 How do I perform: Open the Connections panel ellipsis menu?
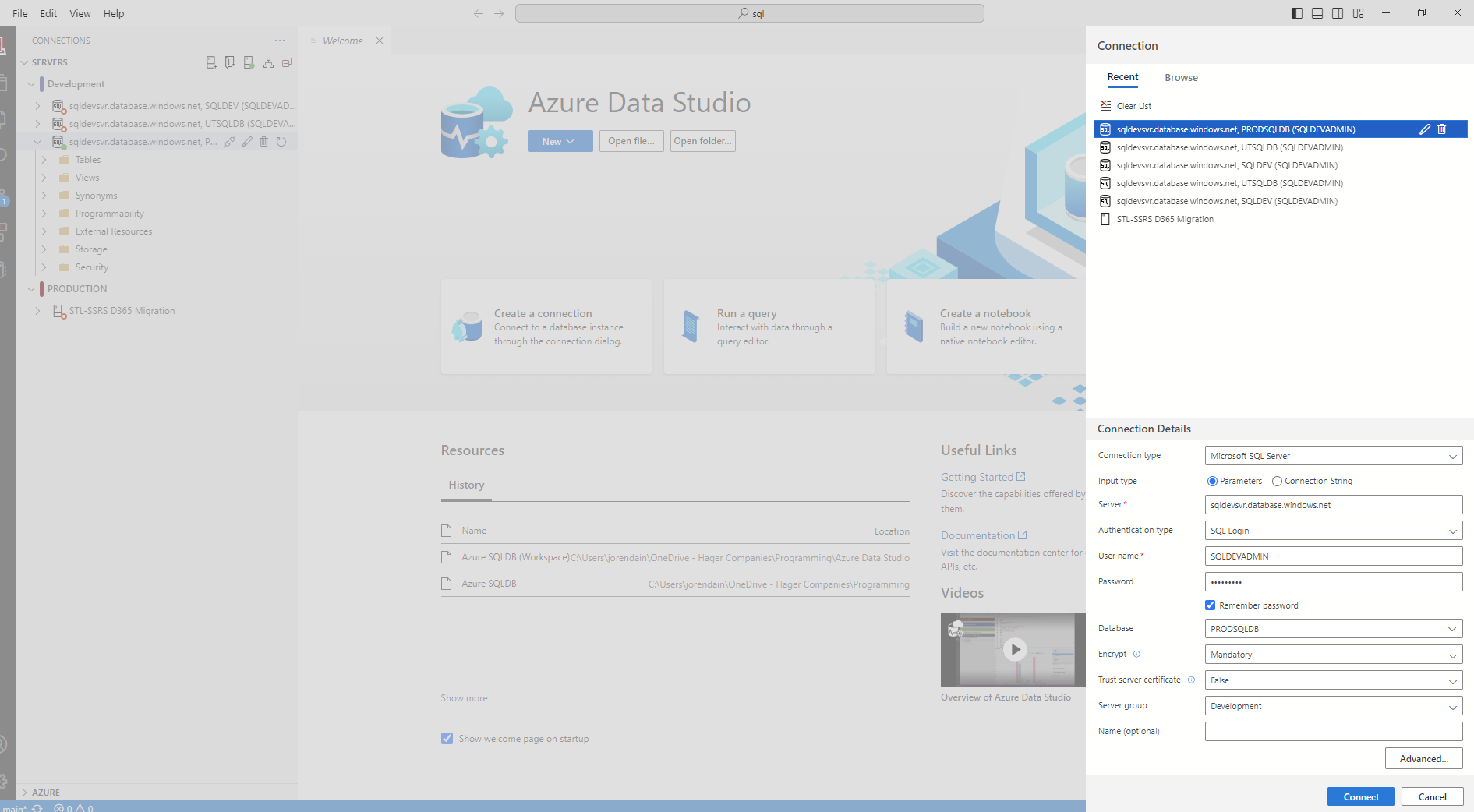tap(280, 41)
